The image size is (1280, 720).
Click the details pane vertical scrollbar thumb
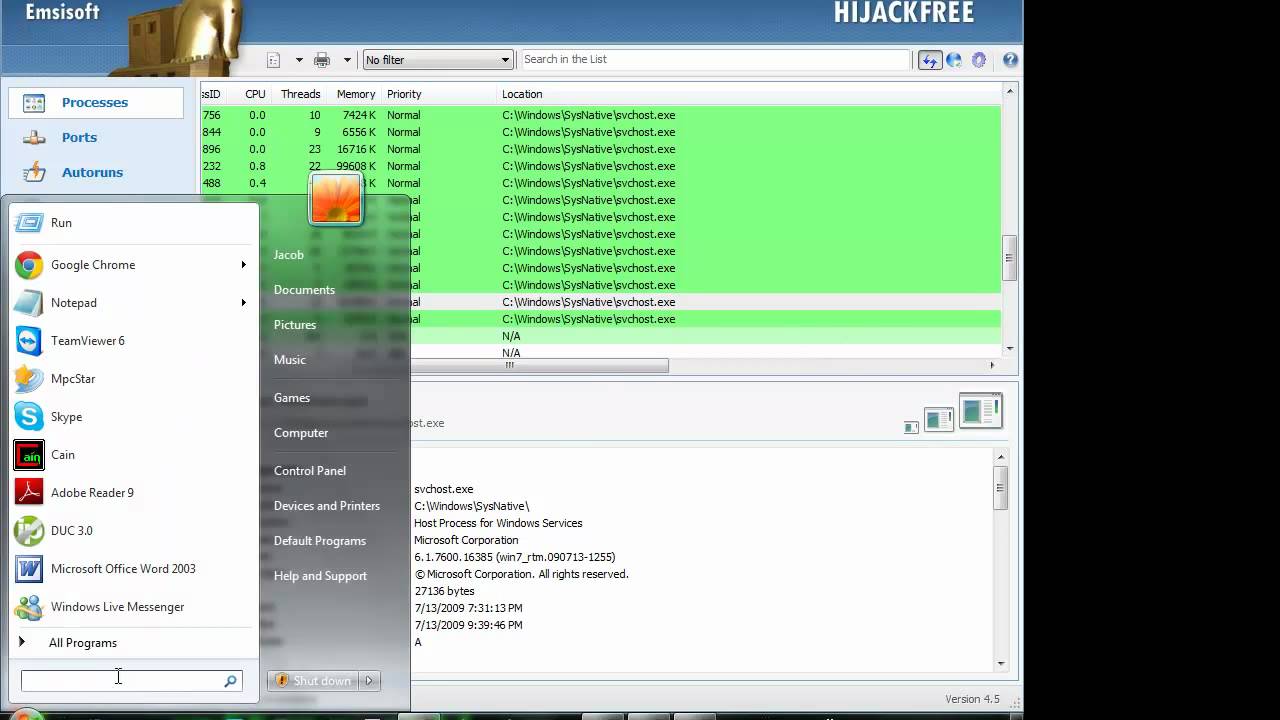click(x=1000, y=489)
